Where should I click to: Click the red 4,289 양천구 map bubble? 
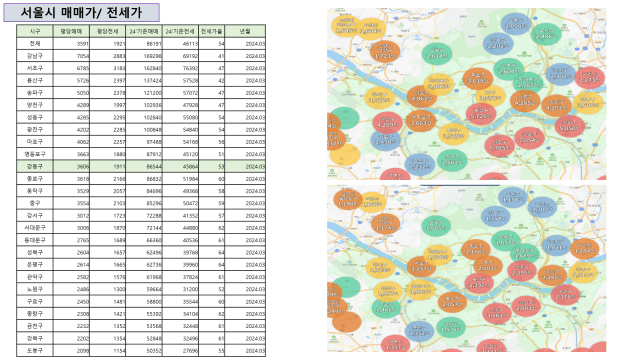[387, 122]
